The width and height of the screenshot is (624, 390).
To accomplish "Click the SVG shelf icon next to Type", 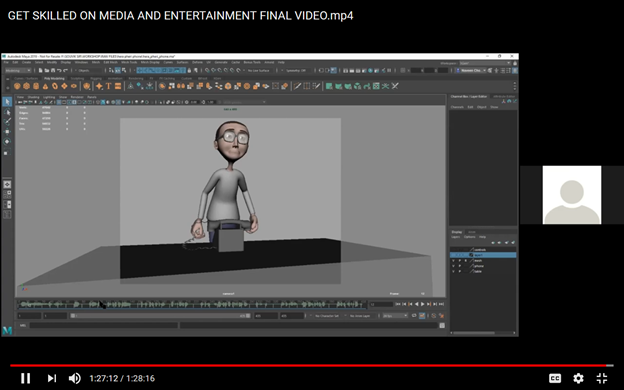I will tap(118, 86).
